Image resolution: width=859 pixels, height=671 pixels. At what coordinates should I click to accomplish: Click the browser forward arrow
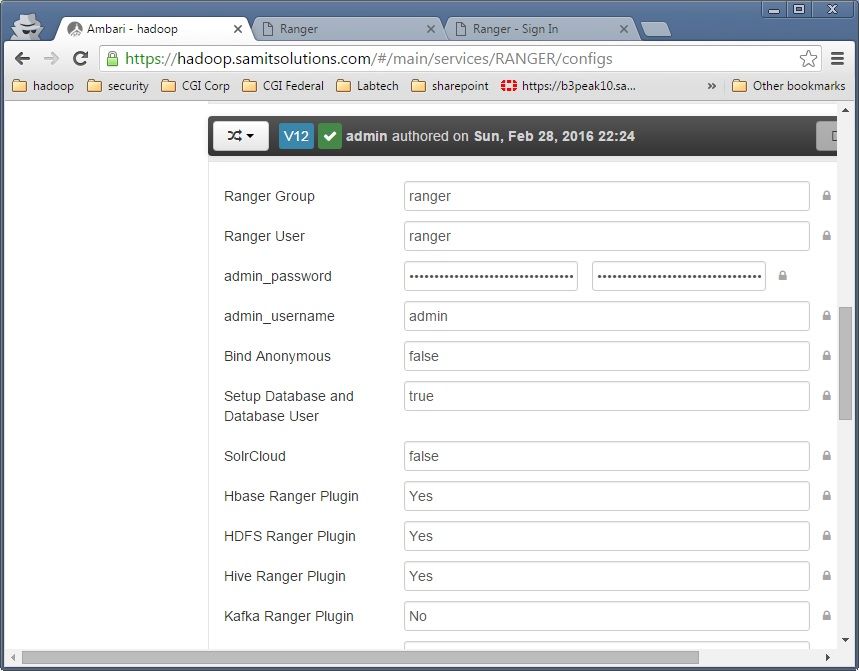click(51, 58)
